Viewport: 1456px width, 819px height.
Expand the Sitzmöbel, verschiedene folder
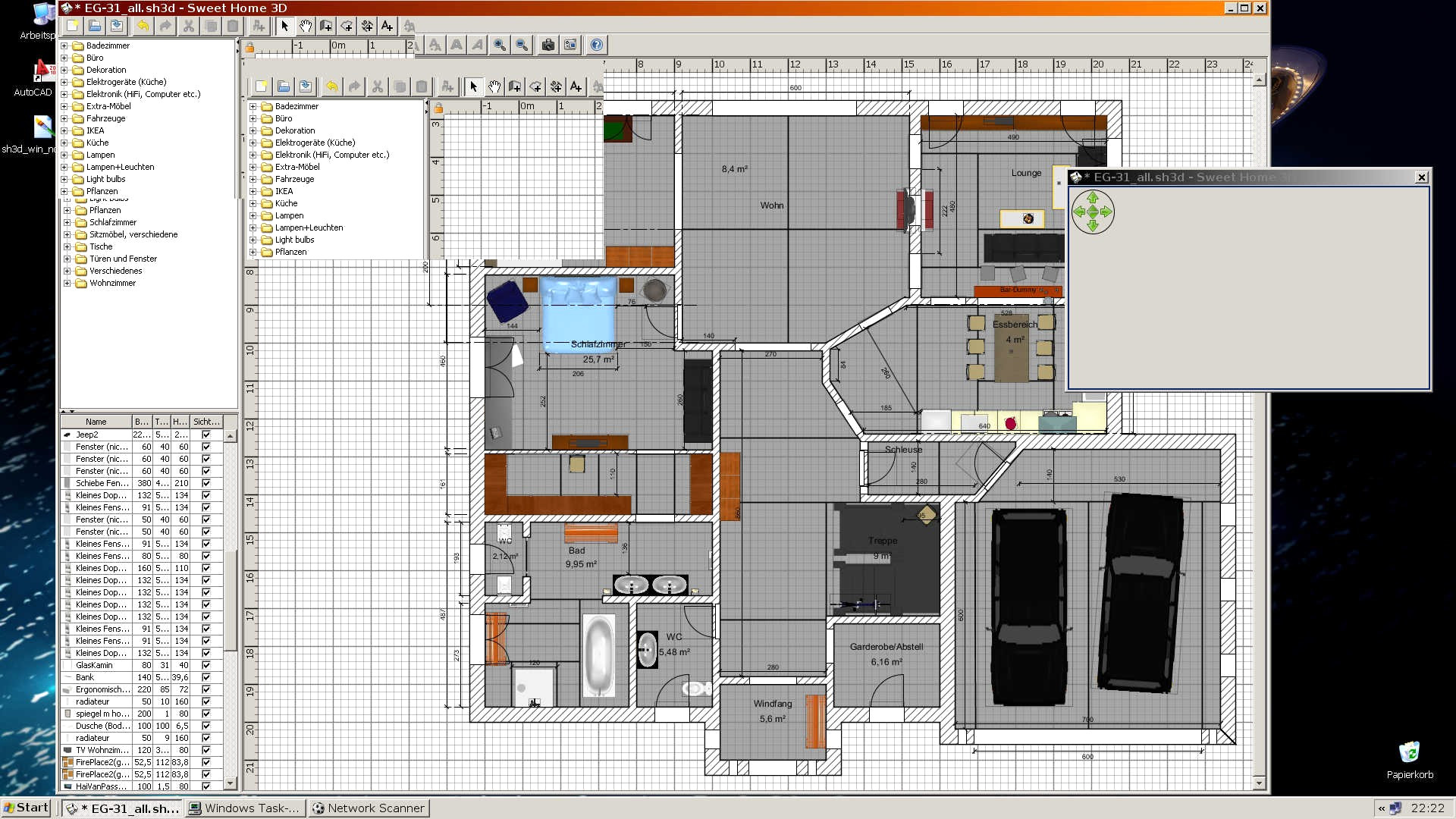[67, 234]
